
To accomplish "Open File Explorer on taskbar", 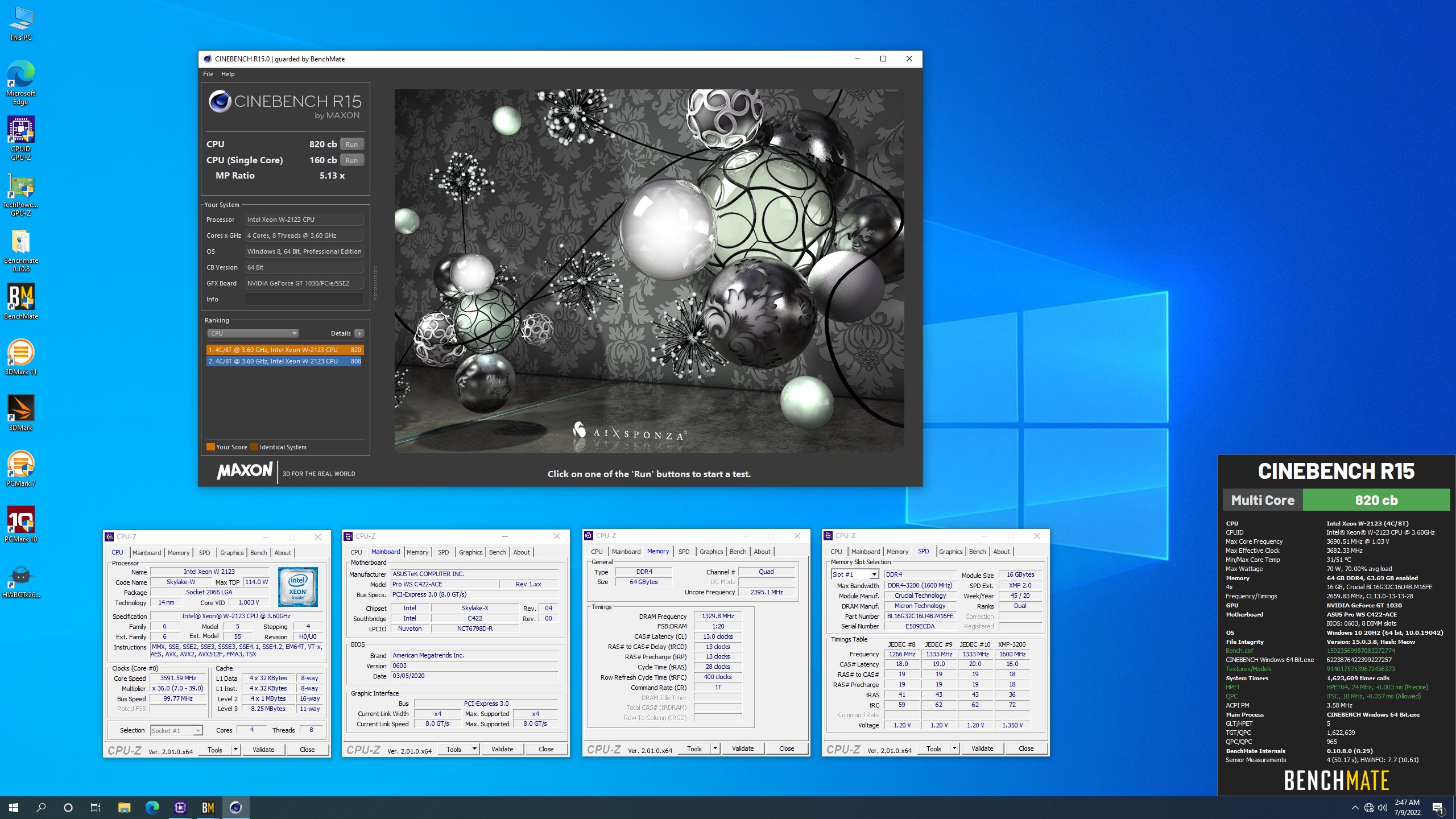I will (124, 808).
